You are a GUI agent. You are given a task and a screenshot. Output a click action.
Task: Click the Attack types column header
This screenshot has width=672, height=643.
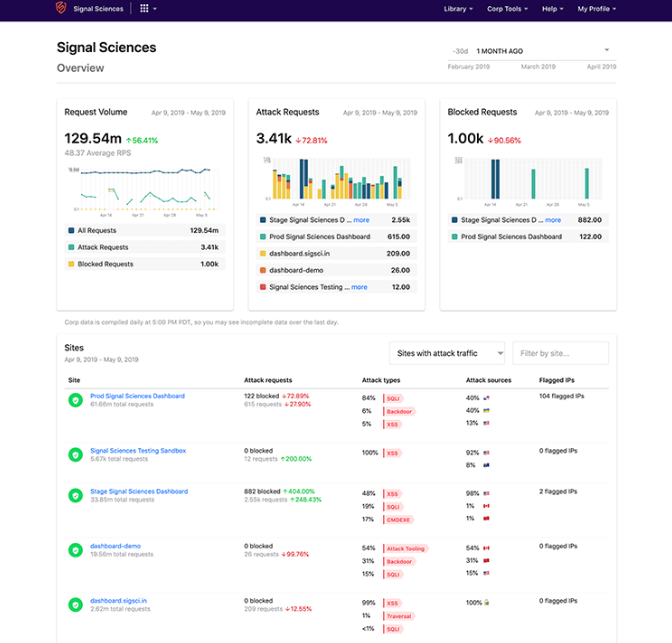pos(381,380)
